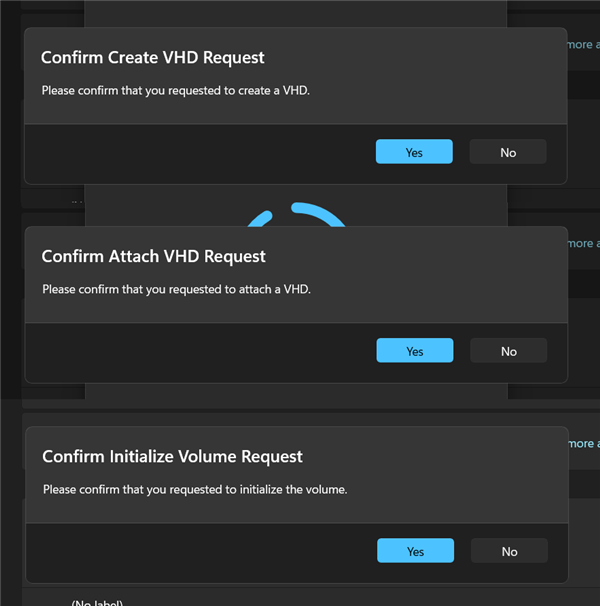Click No in Confirm Create VHD dialog
The width and height of the screenshot is (600, 606).
[x=508, y=152]
